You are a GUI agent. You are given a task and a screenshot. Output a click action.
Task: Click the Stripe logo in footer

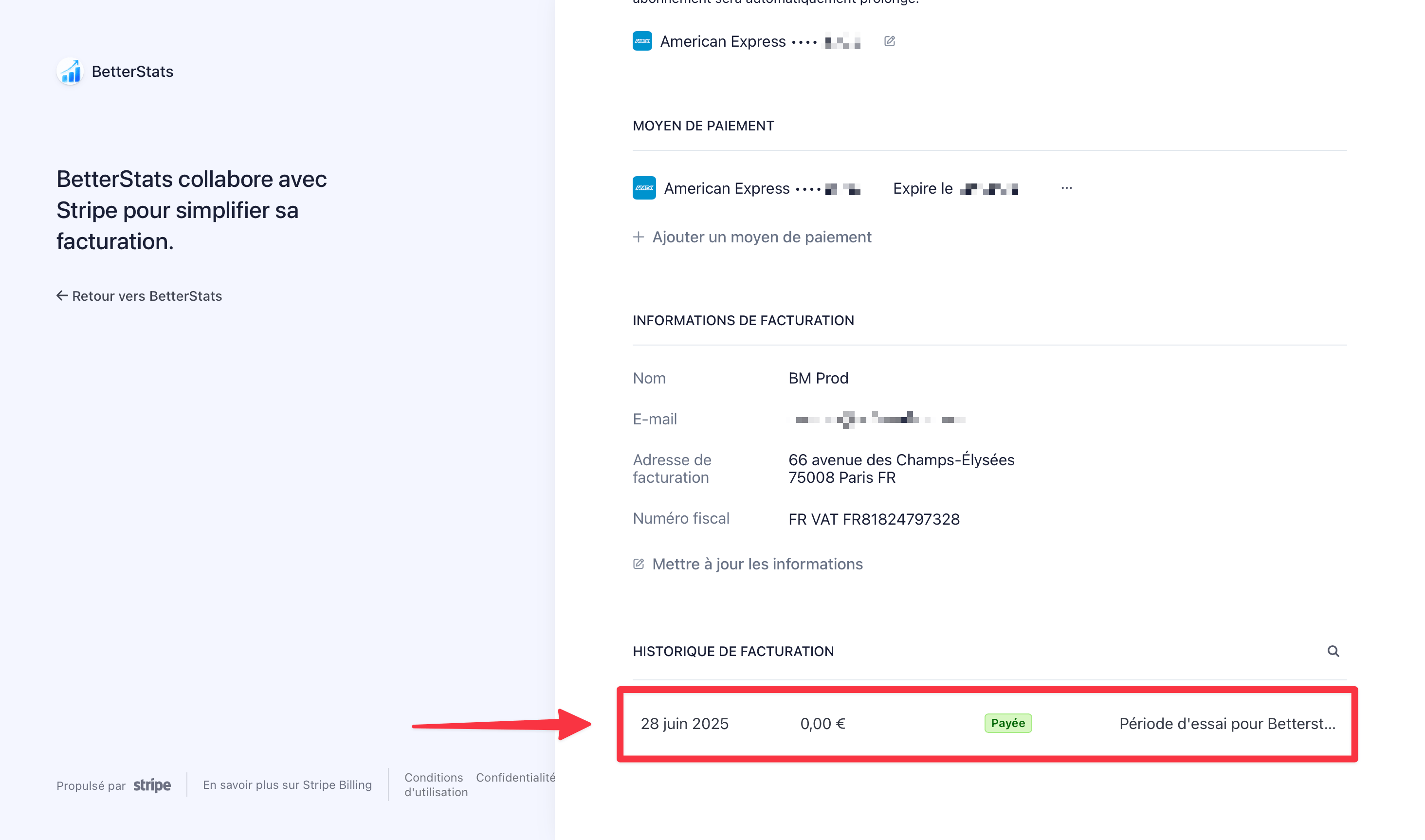click(152, 785)
